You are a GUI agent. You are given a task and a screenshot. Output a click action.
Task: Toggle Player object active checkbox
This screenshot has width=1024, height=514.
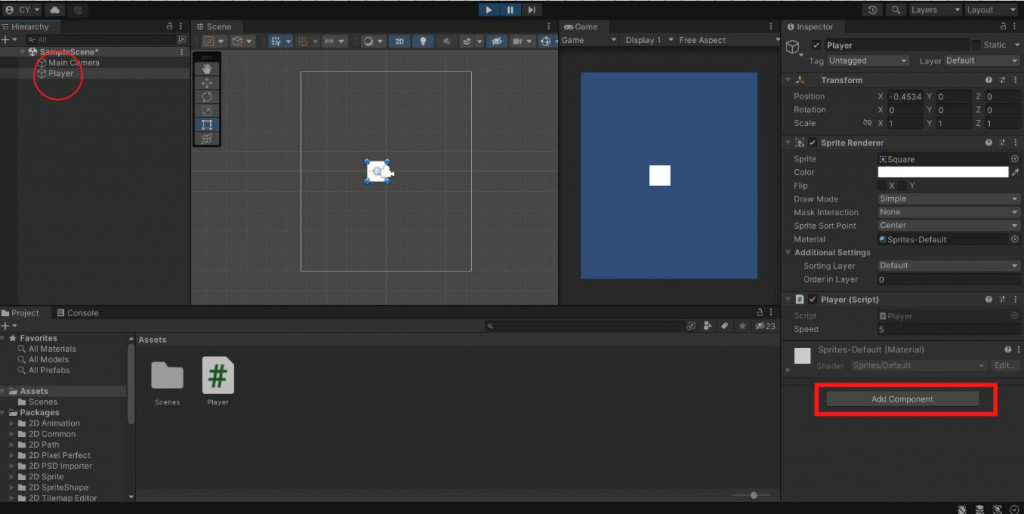tap(816, 45)
